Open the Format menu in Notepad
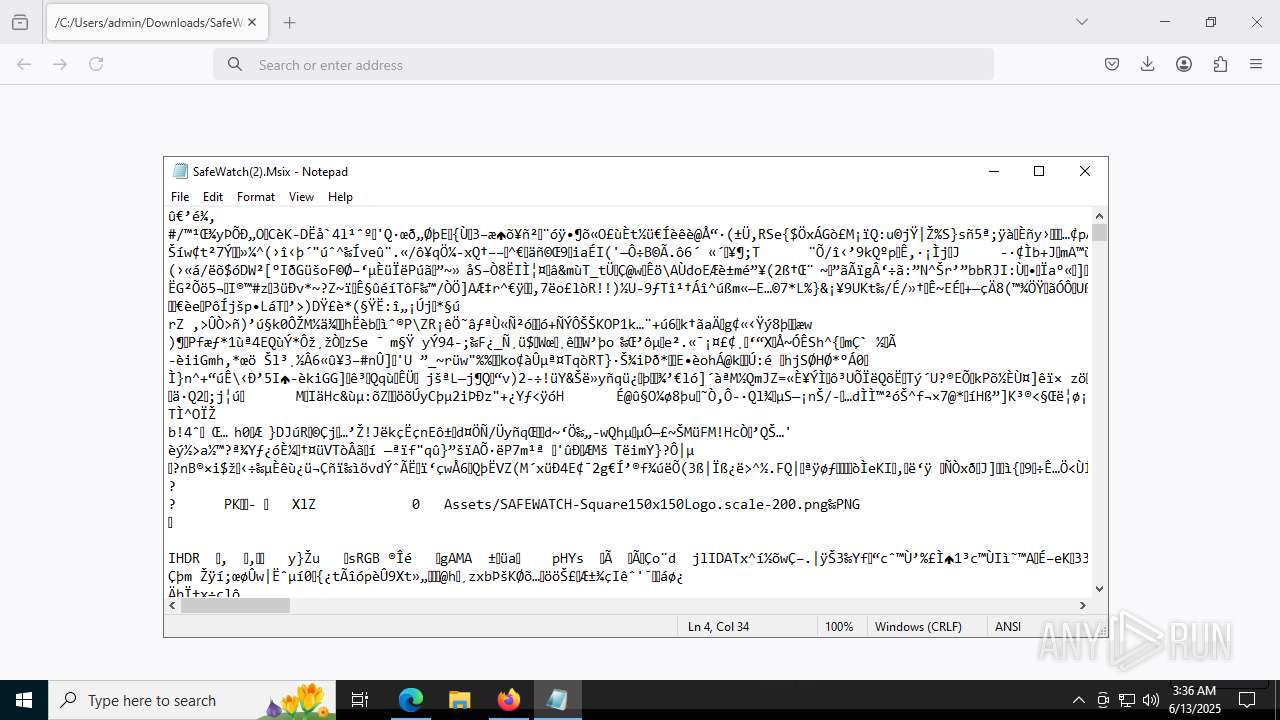The height and width of the screenshot is (720, 1280). pos(256,197)
